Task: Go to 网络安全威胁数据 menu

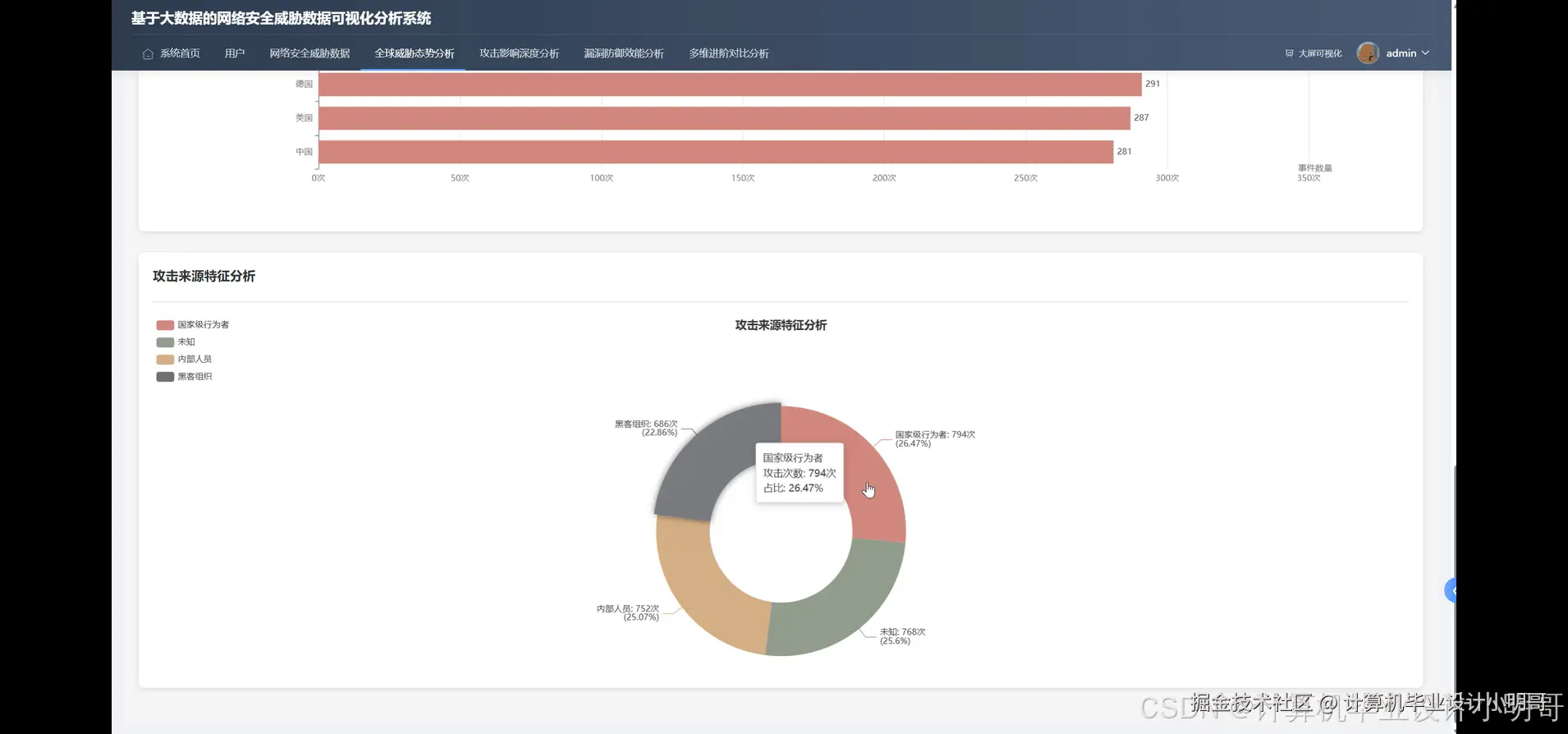Action: pos(309,53)
